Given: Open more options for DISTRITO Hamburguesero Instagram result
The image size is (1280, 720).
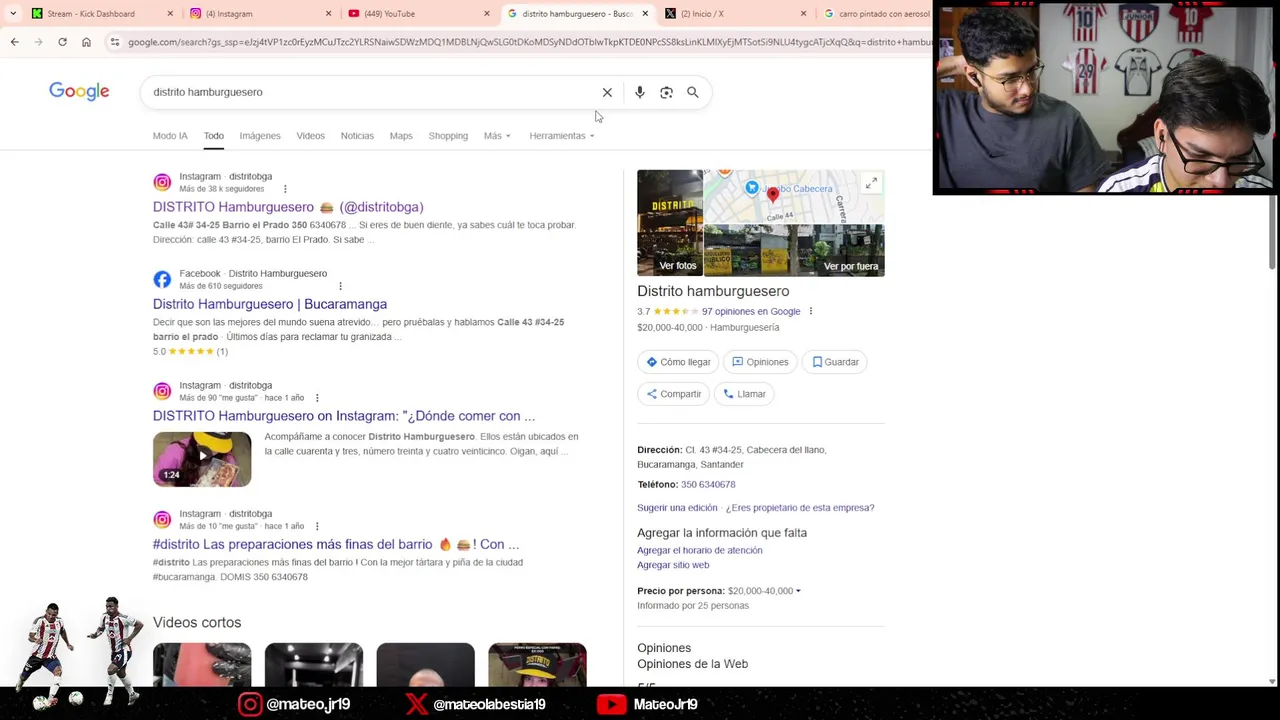Looking at the screenshot, I should (x=285, y=189).
